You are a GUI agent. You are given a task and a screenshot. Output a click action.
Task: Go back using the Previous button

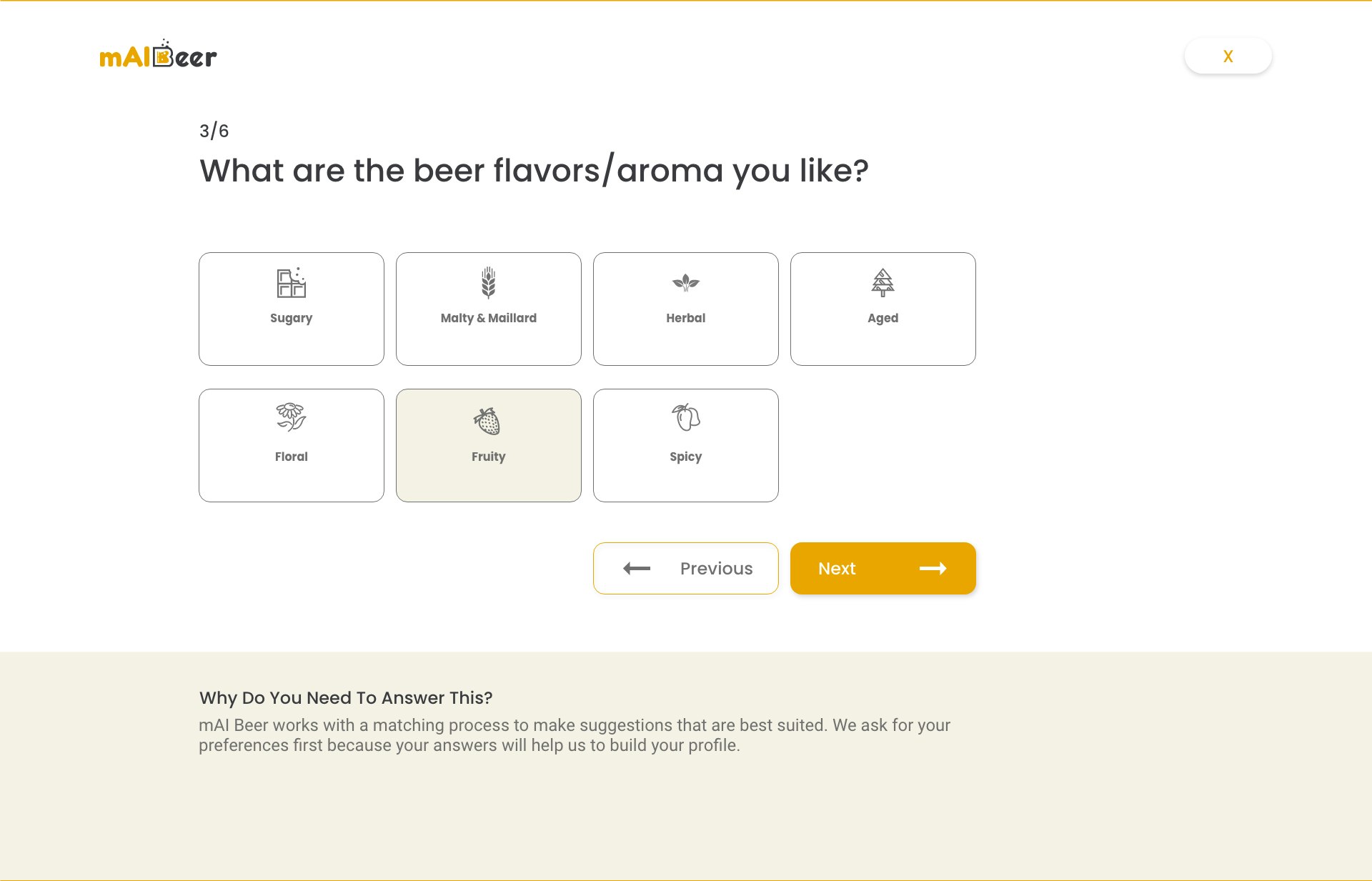tap(685, 568)
